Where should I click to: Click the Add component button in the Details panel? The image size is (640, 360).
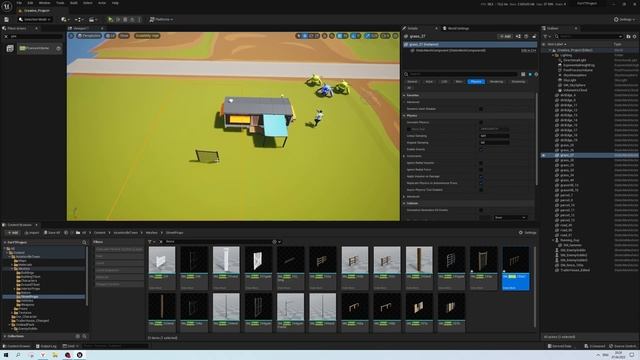pyautogui.click(x=505, y=36)
